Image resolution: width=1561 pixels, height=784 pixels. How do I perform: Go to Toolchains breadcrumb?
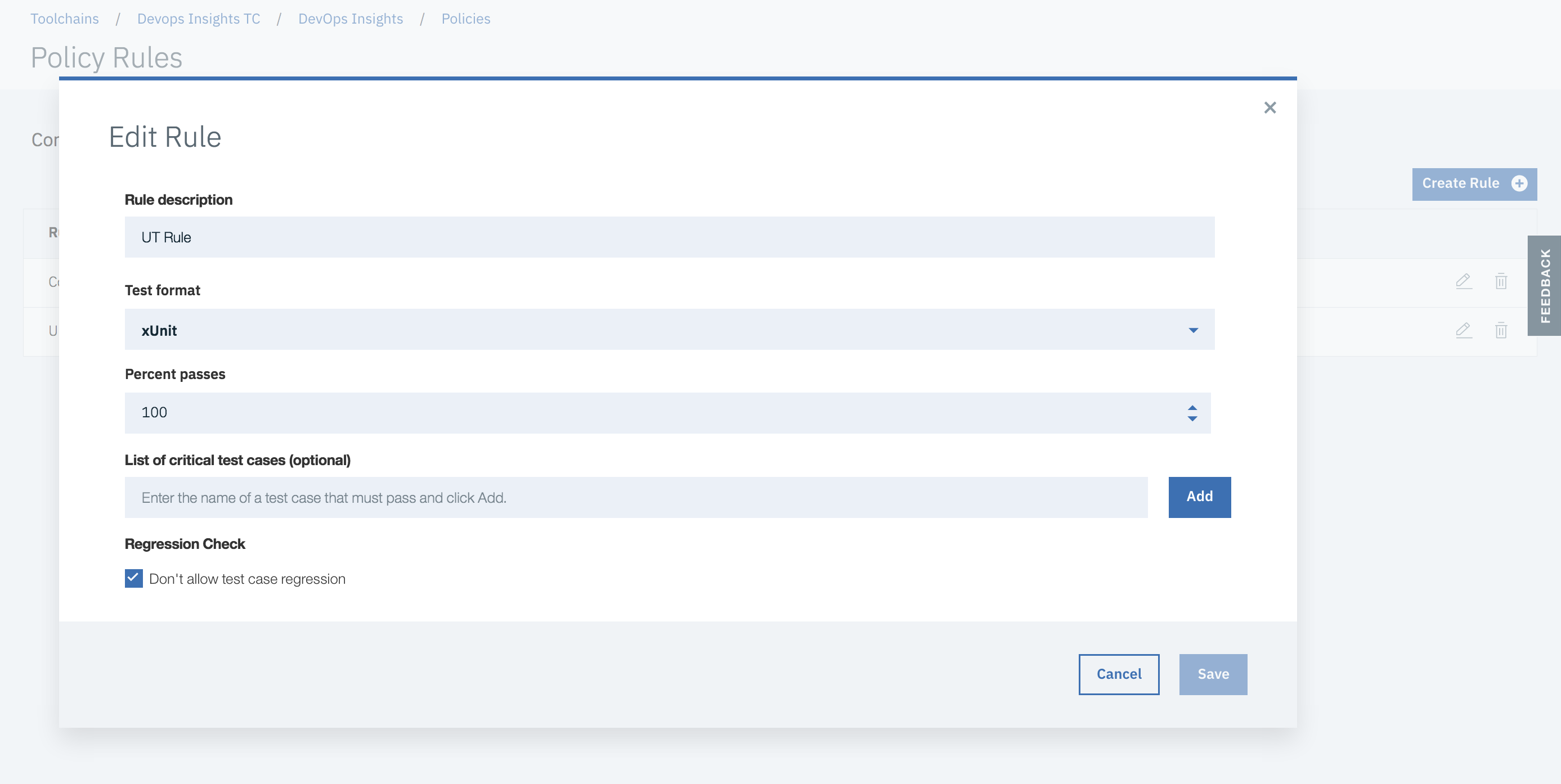[65, 19]
